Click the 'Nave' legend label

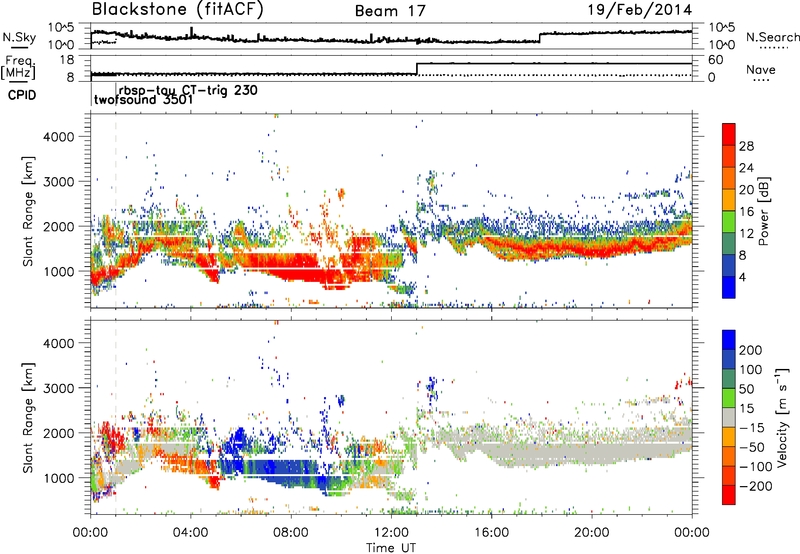(x=761, y=70)
